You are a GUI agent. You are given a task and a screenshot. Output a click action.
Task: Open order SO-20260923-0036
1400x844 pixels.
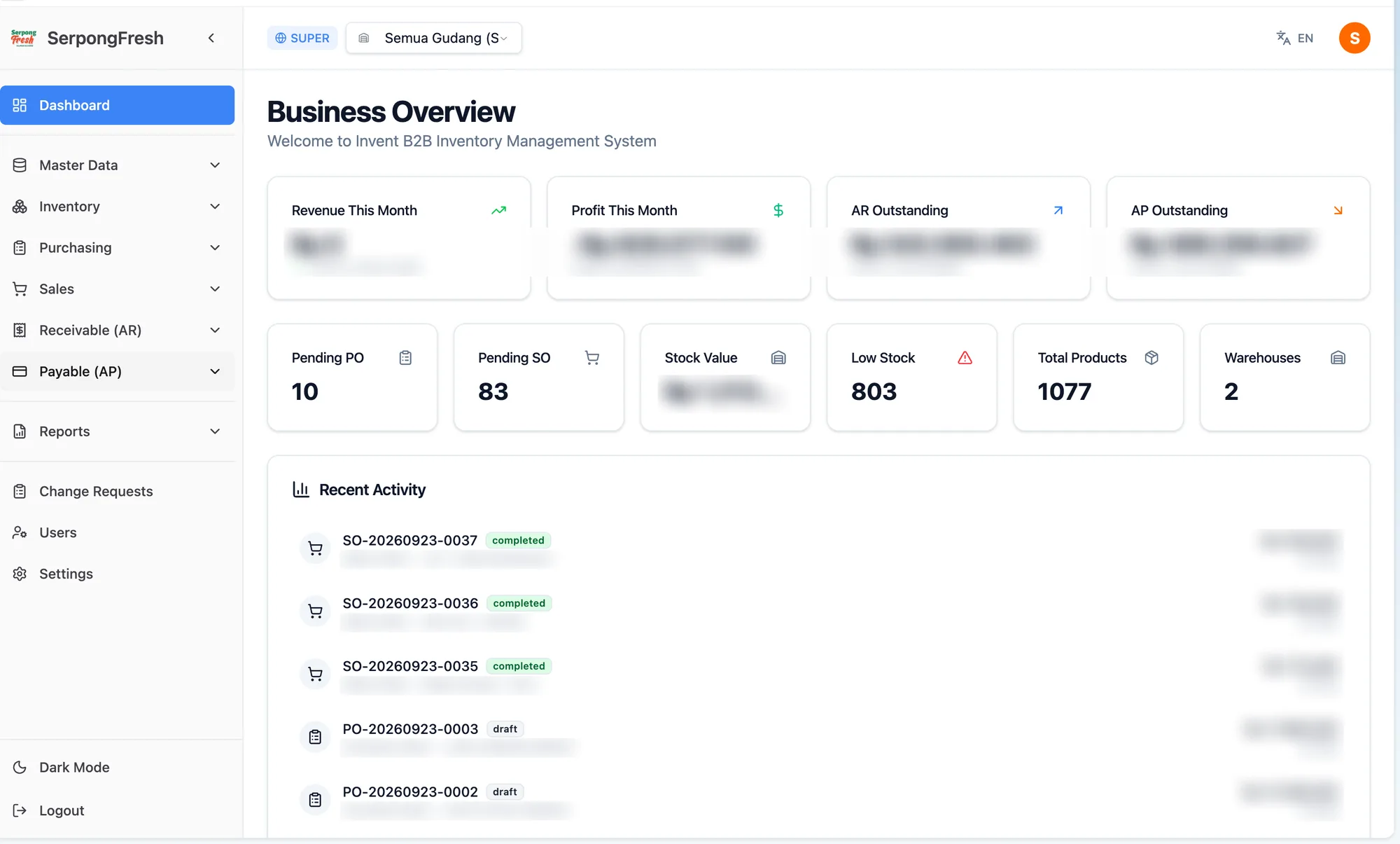[x=410, y=604]
